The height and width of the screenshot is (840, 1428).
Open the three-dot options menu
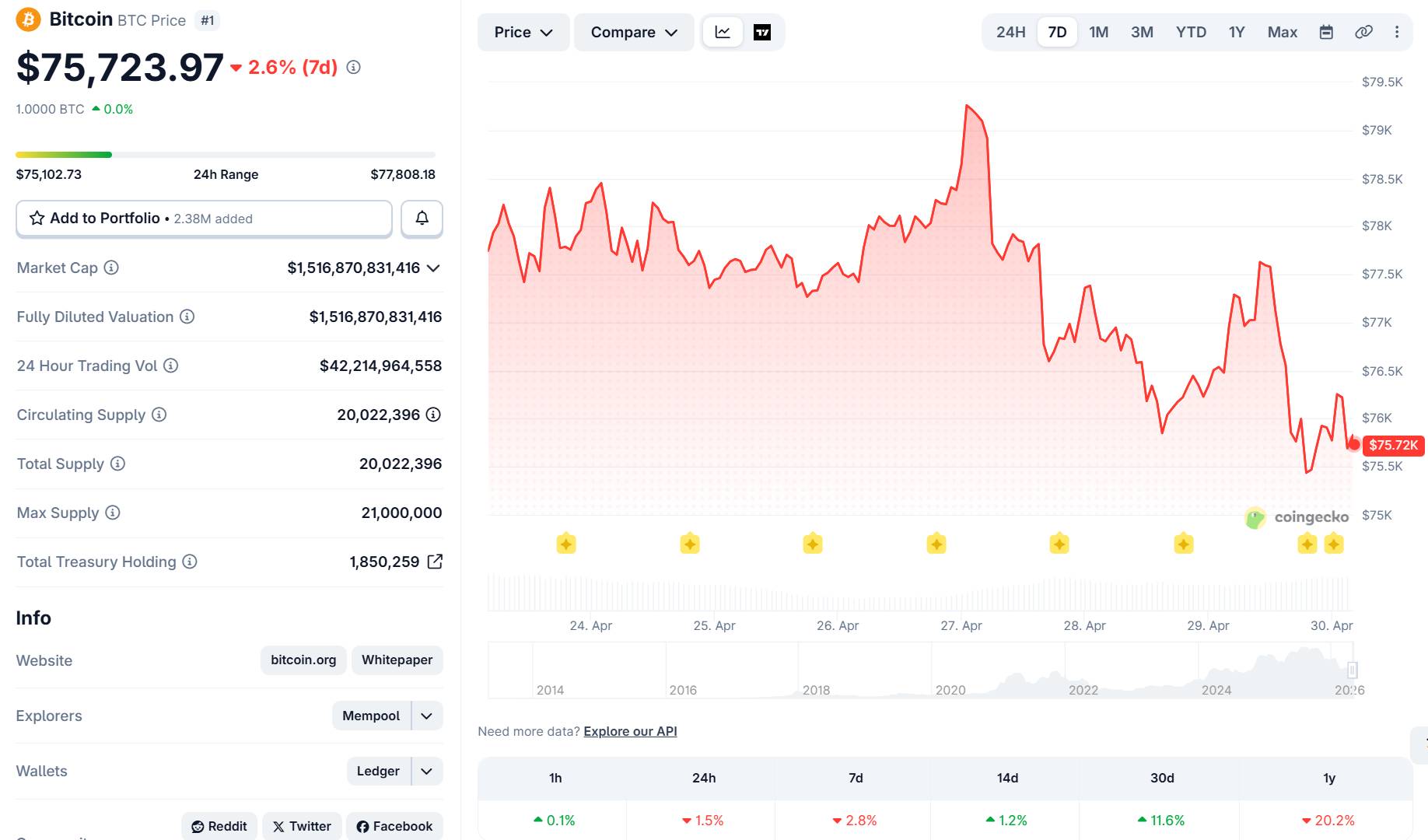[x=1397, y=32]
